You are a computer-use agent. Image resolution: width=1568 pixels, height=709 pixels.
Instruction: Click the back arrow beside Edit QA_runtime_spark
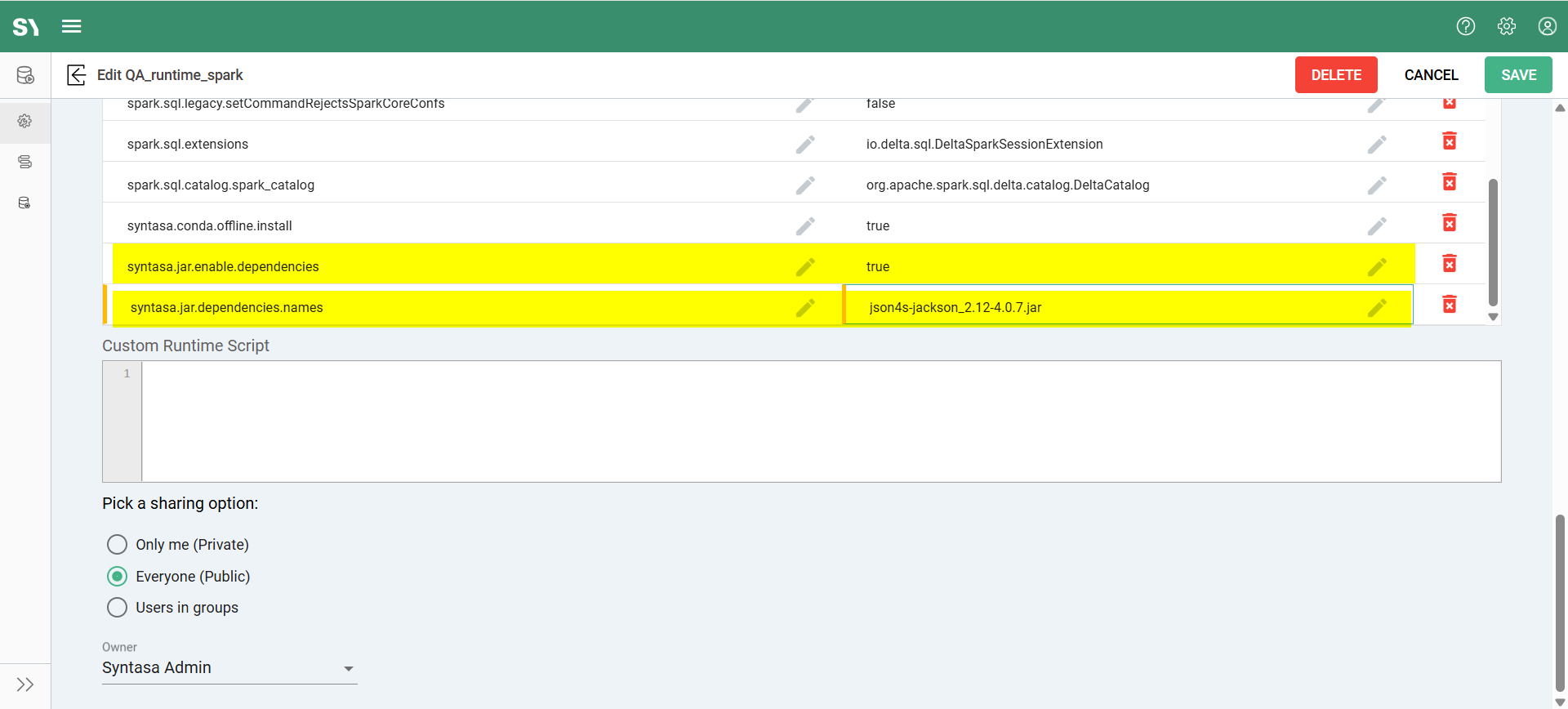tap(76, 75)
